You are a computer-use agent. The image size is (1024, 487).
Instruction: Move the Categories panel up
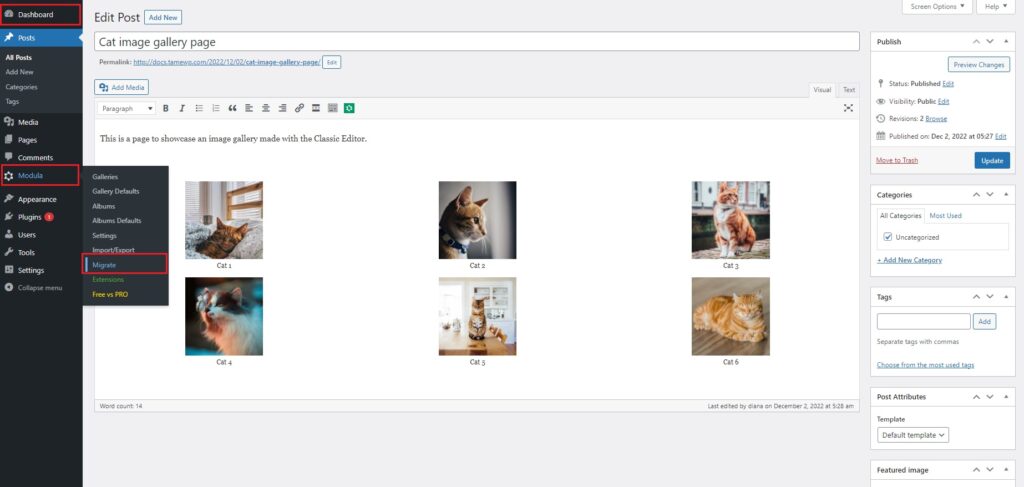(976, 195)
